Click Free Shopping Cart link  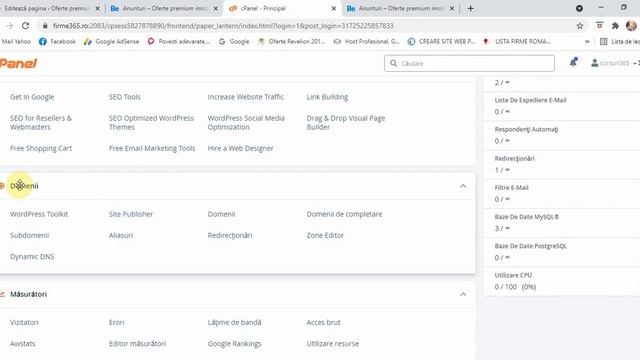(x=41, y=148)
